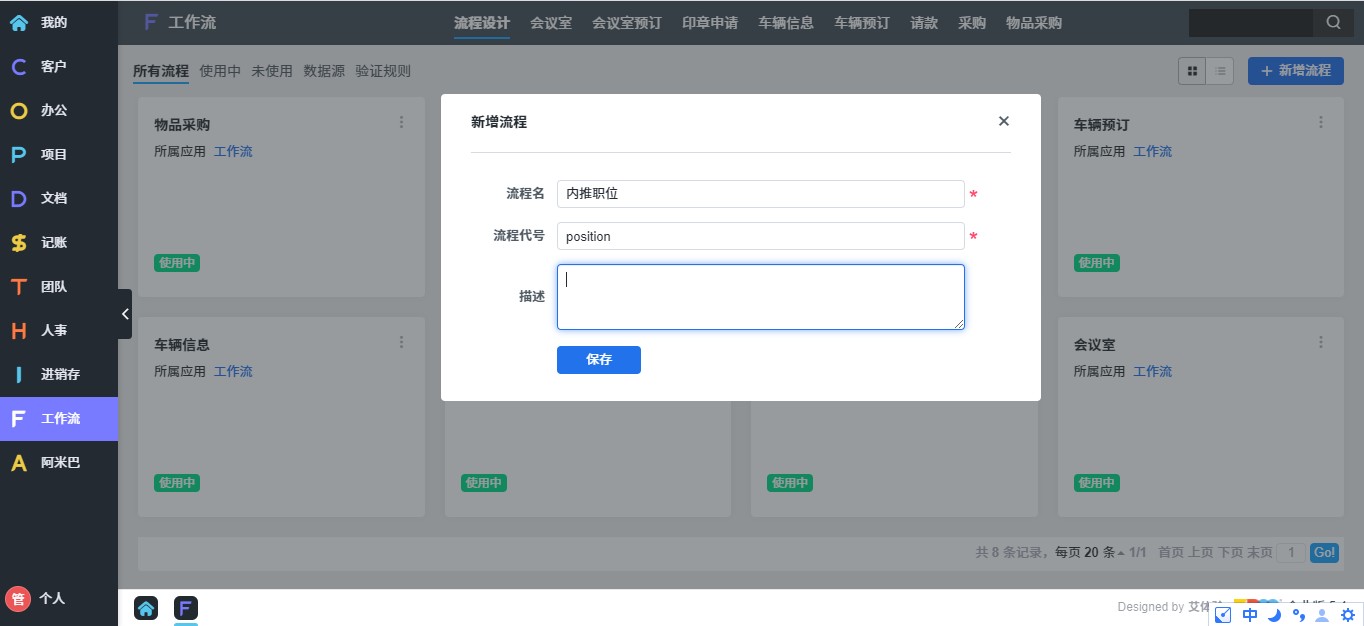Image resolution: width=1364 pixels, height=626 pixels.
Task: Click the search magnifier icon
Action: 1333,23
